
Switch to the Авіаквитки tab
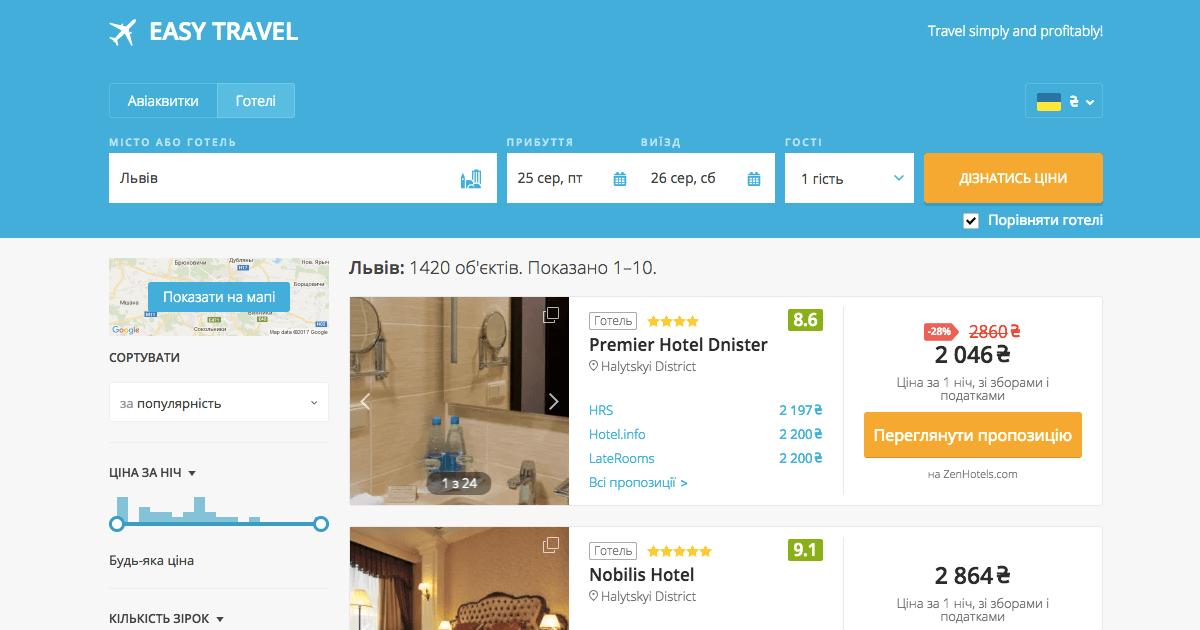(x=163, y=101)
